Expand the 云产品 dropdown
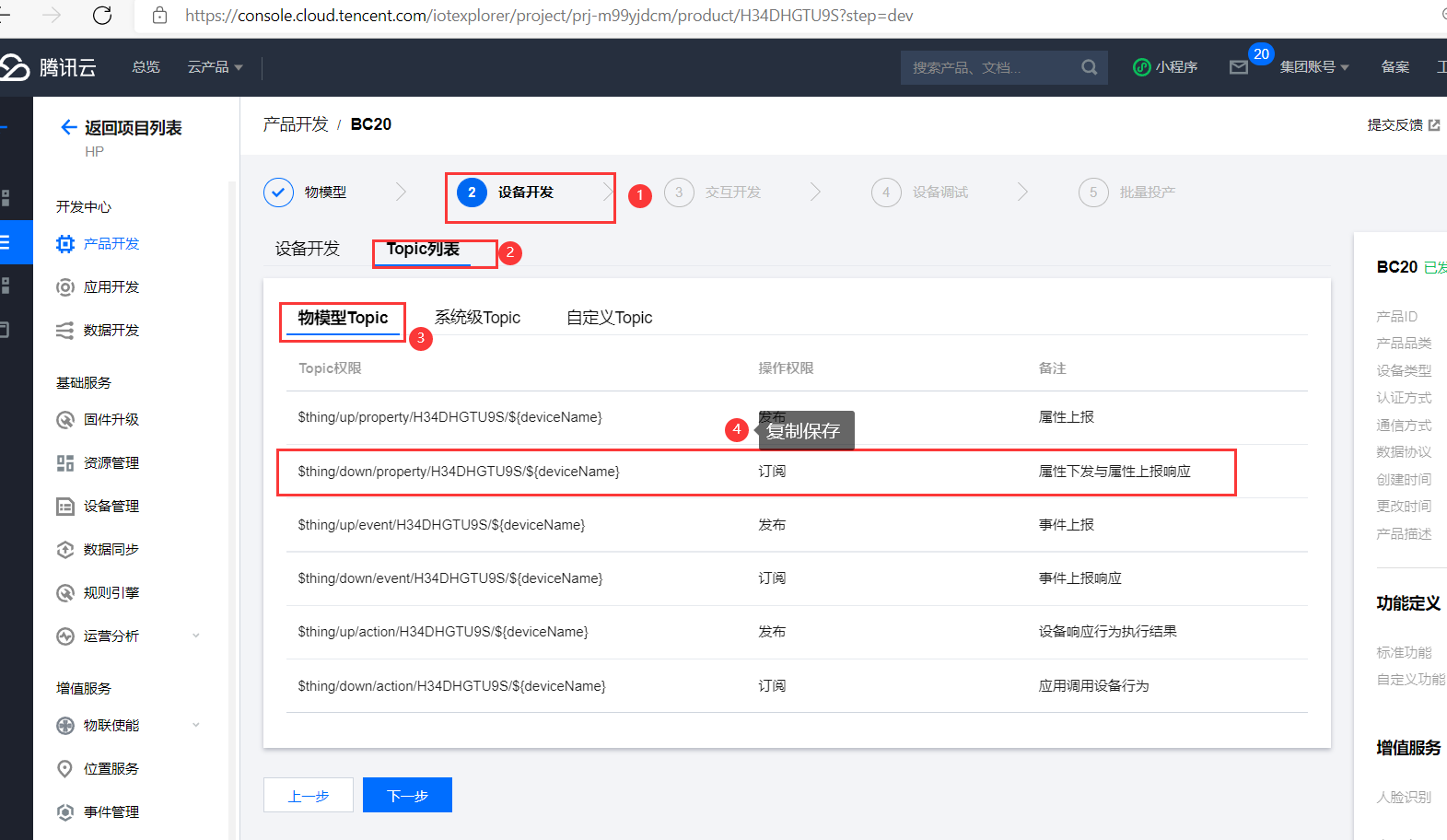This screenshot has height=840, width=1447. click(x=215, y=67)
